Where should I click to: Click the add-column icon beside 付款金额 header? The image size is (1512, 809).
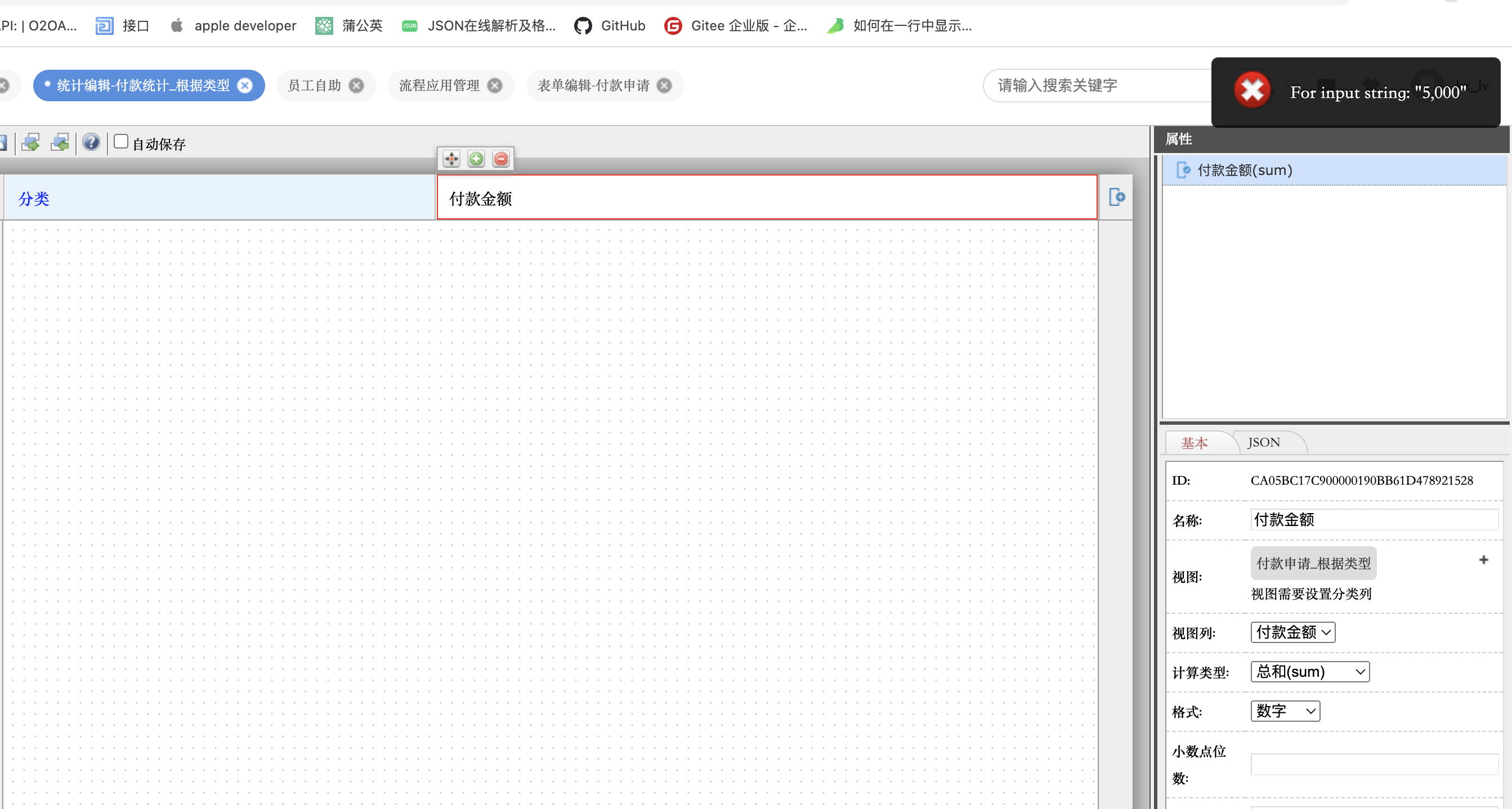[x=1116, y=197]
